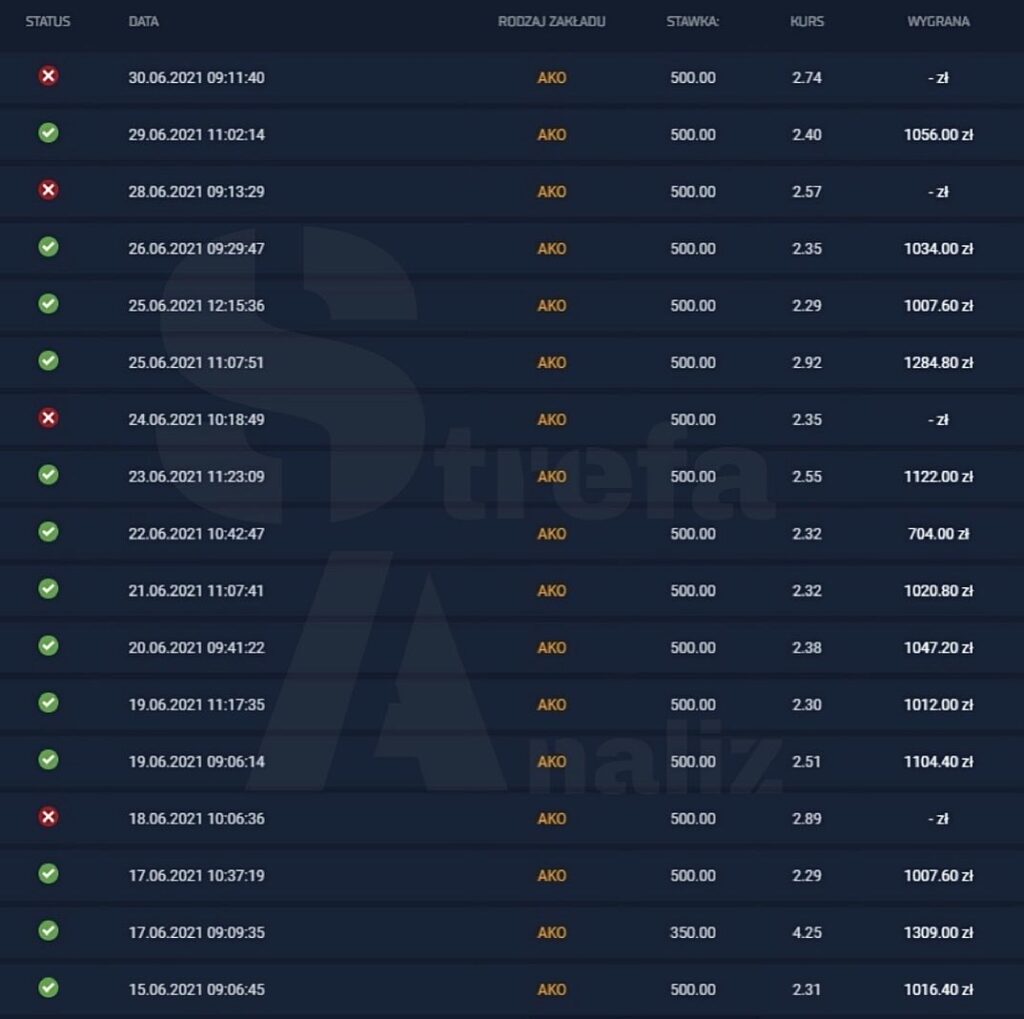
Task: Click the won status icon for 20.06.2021 09:41:22
Action: tap(48, 646)
